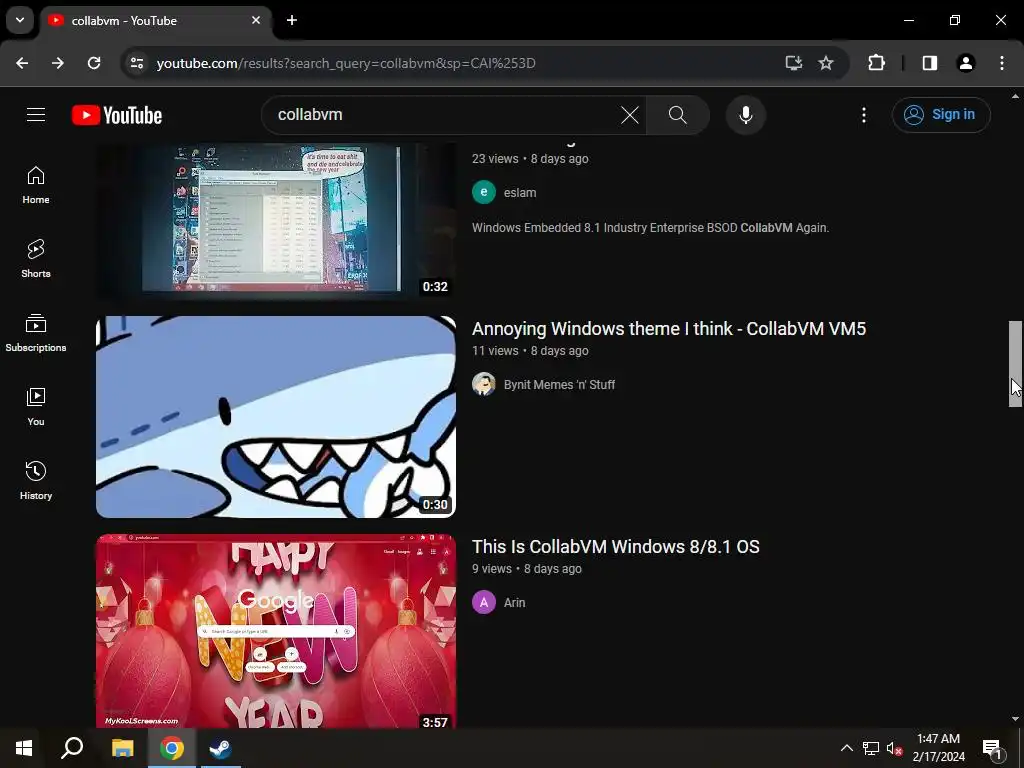Image resolution: width=1024 pixels, height=768 pixels.
Task: Open Steam from taskbar
Action: pyautogui.click(x=220, y=748)
